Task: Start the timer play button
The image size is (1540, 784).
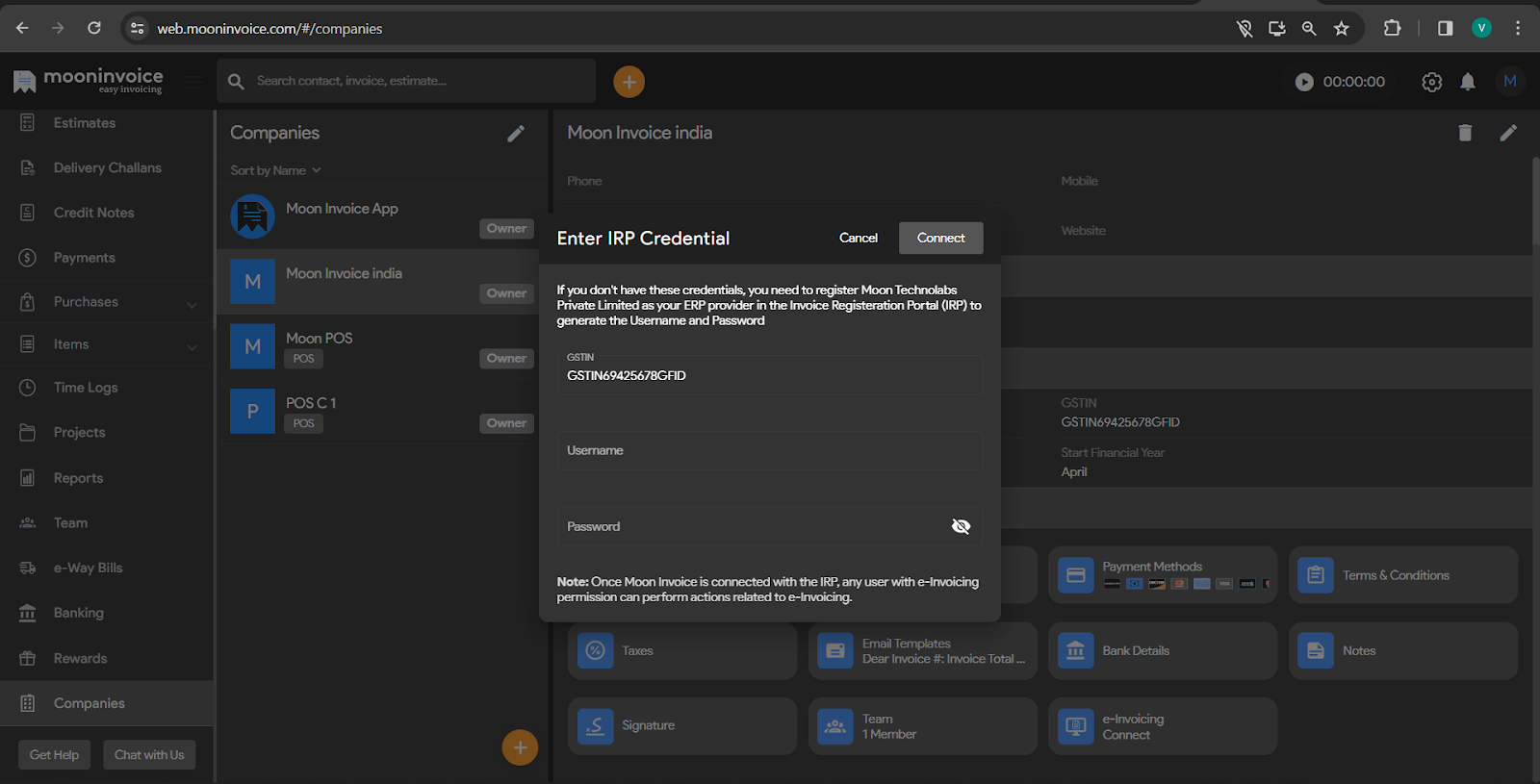Action: (x=1304, y=82)
